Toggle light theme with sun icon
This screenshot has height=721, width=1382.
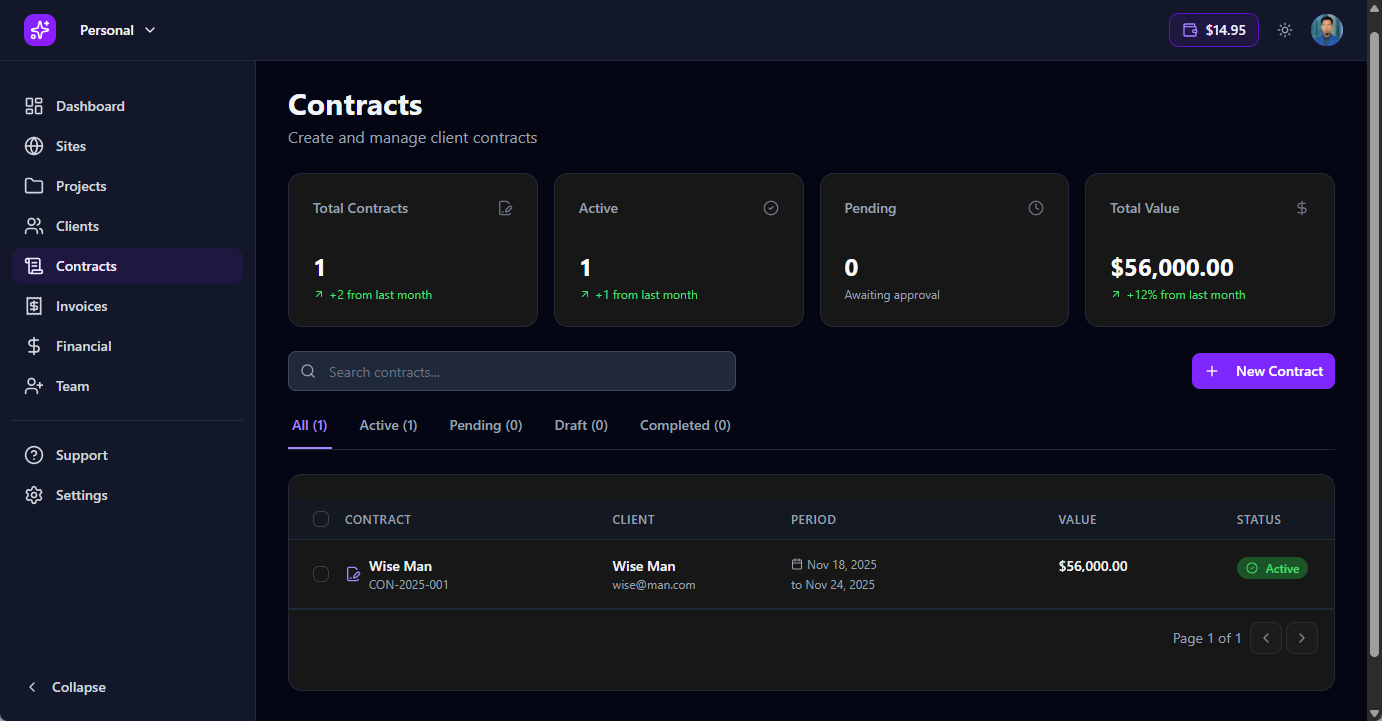[x=1285, y=30]
